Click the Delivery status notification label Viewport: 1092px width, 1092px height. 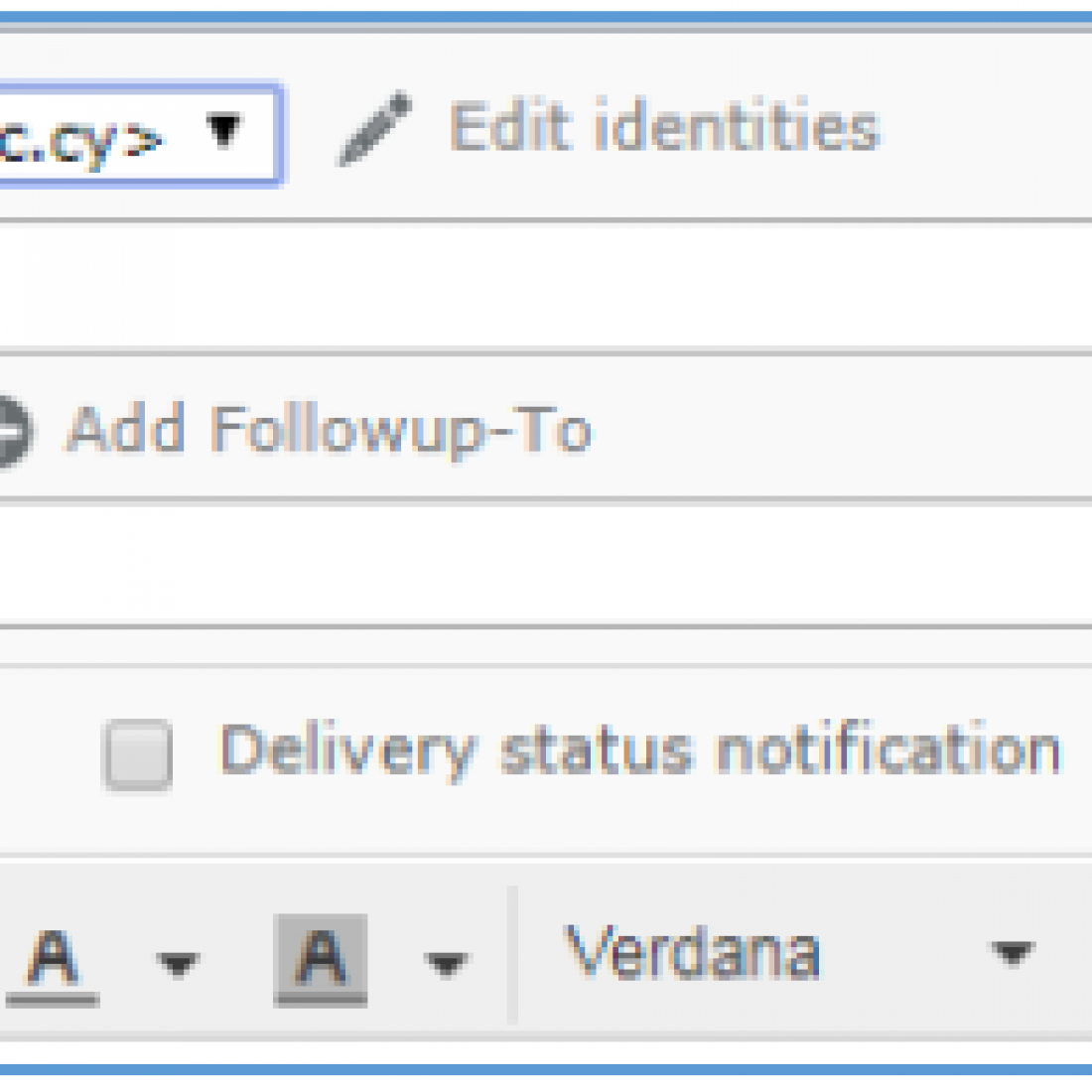(x=640, y=754)
